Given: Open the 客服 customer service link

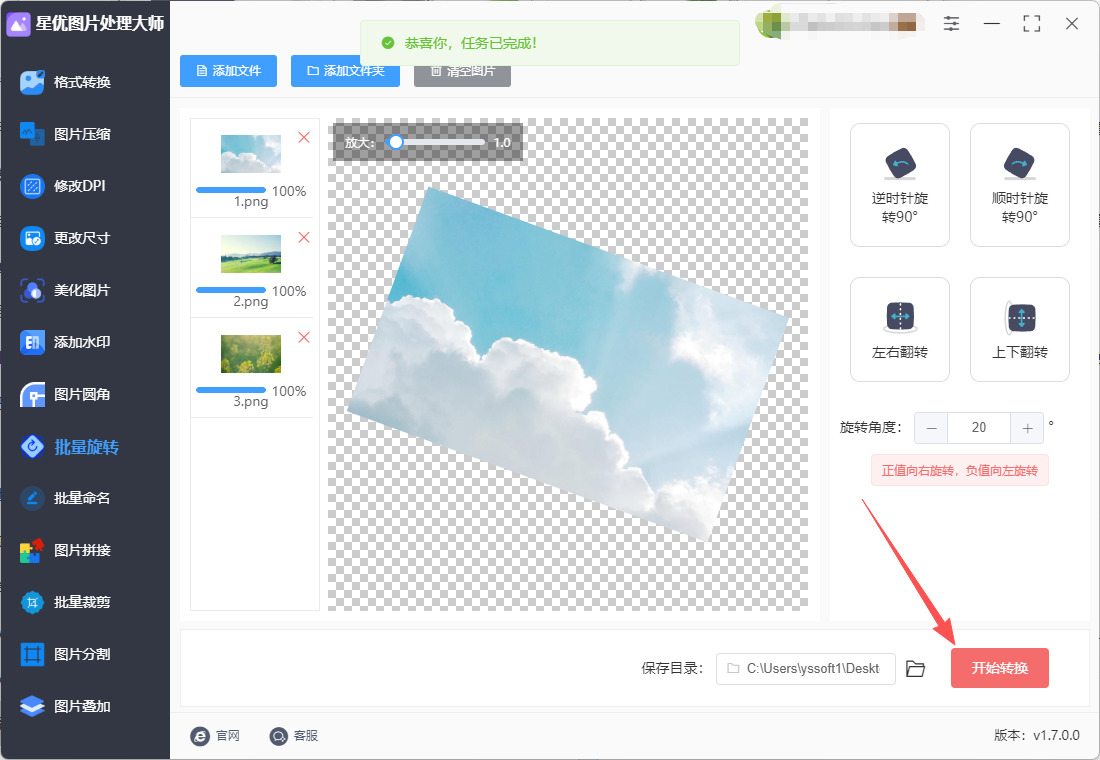Looking at the screenshot, I should [x=294, y=735].
